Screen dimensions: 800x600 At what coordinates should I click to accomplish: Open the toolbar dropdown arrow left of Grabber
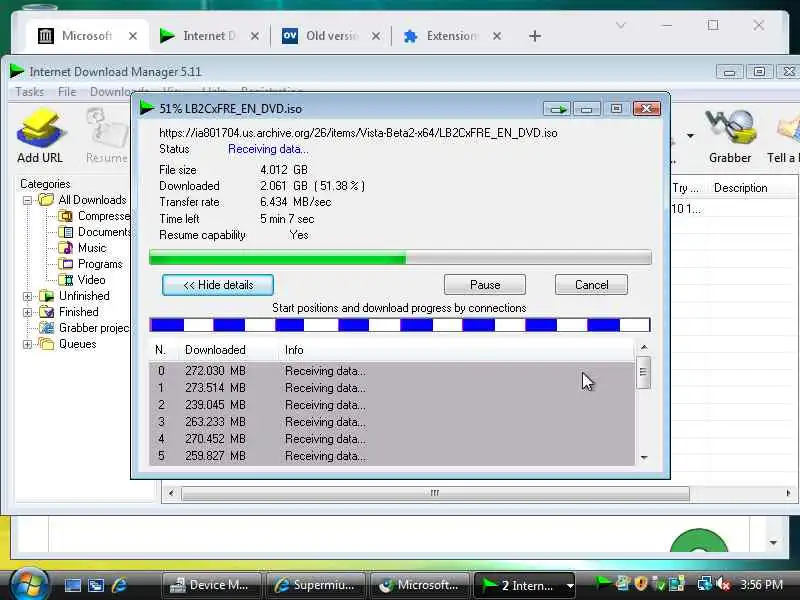point(690,136)
